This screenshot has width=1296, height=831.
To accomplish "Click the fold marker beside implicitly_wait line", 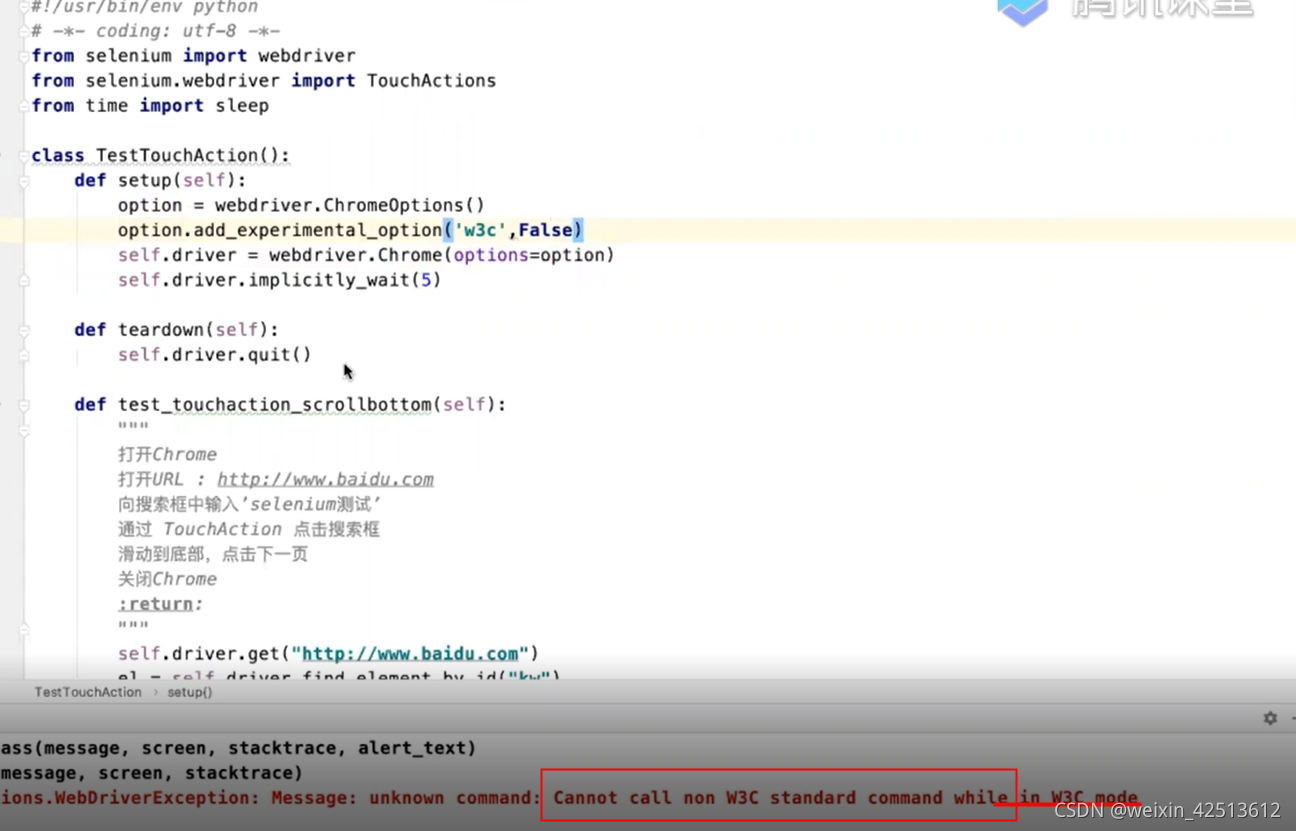I will [x=24, y=280].
